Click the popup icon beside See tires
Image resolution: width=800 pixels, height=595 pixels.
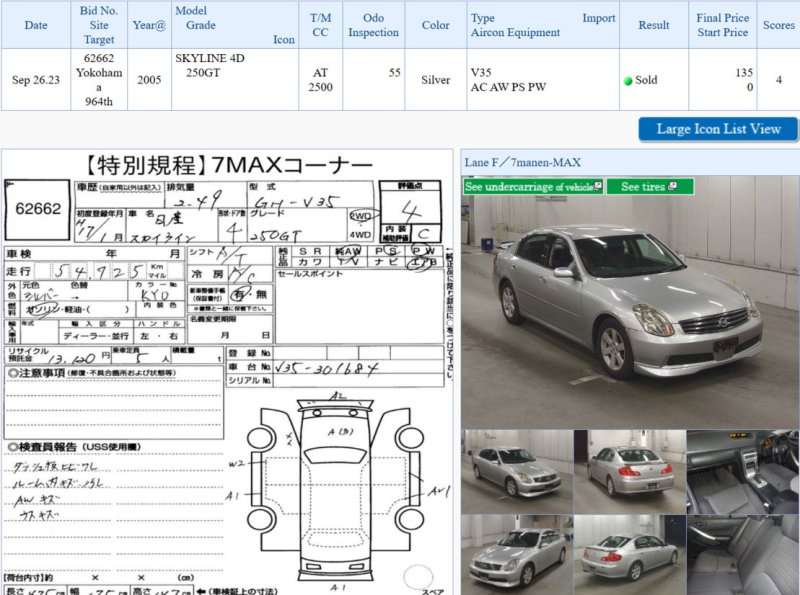click(675, 187)
